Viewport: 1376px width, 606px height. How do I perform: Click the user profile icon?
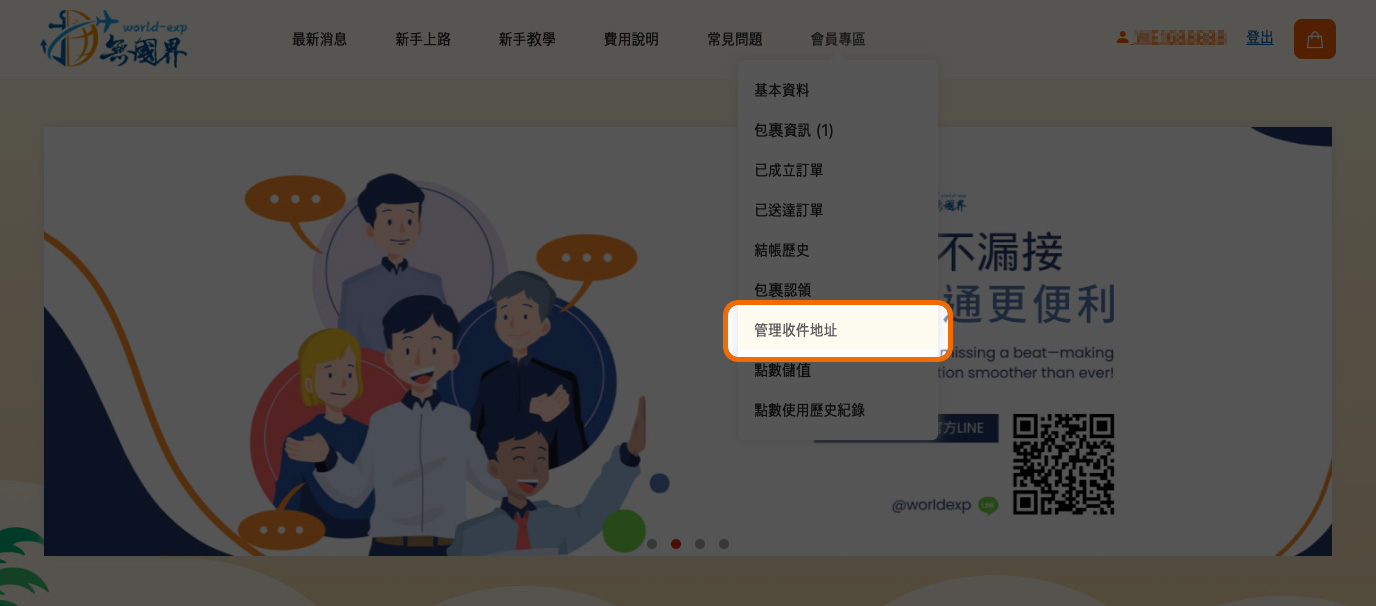coord(1122,37)
